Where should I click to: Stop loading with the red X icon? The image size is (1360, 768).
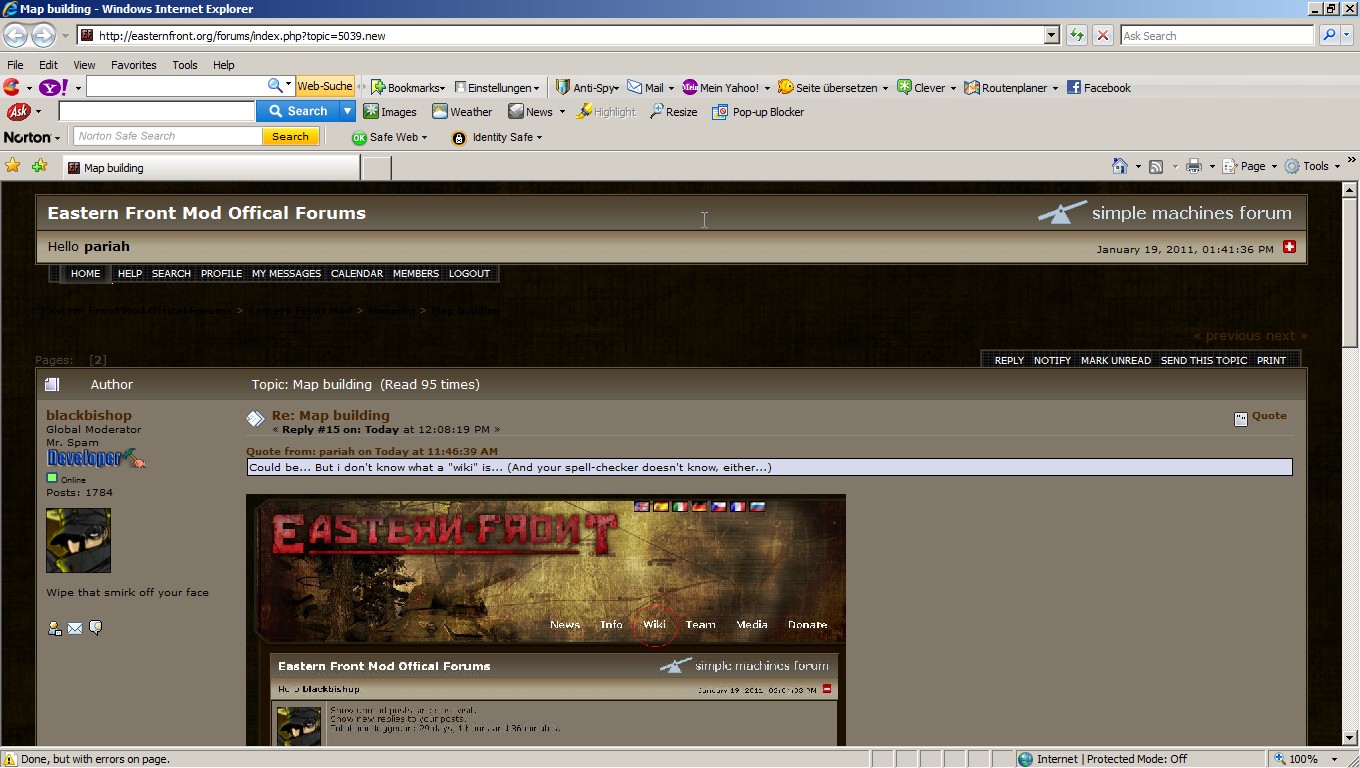[x=1103, y=35]
